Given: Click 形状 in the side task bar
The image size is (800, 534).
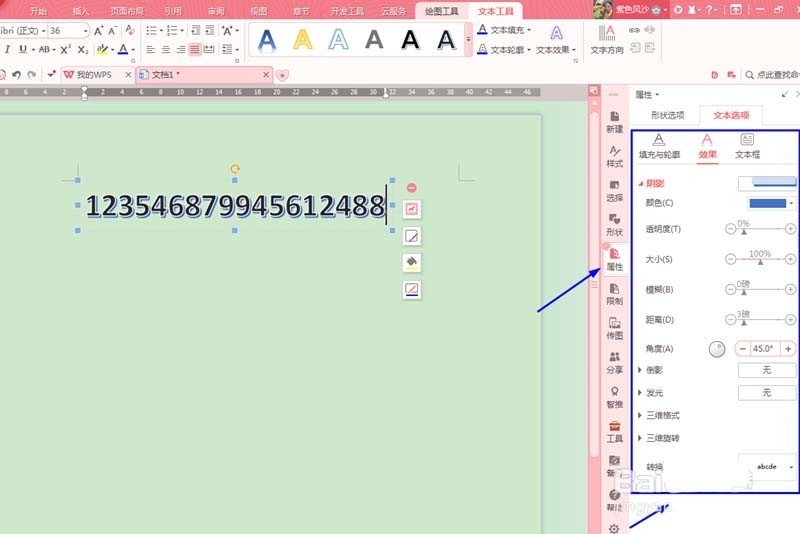Looking at the screenshot, I should pyautogui.click(x=614, y=225).
